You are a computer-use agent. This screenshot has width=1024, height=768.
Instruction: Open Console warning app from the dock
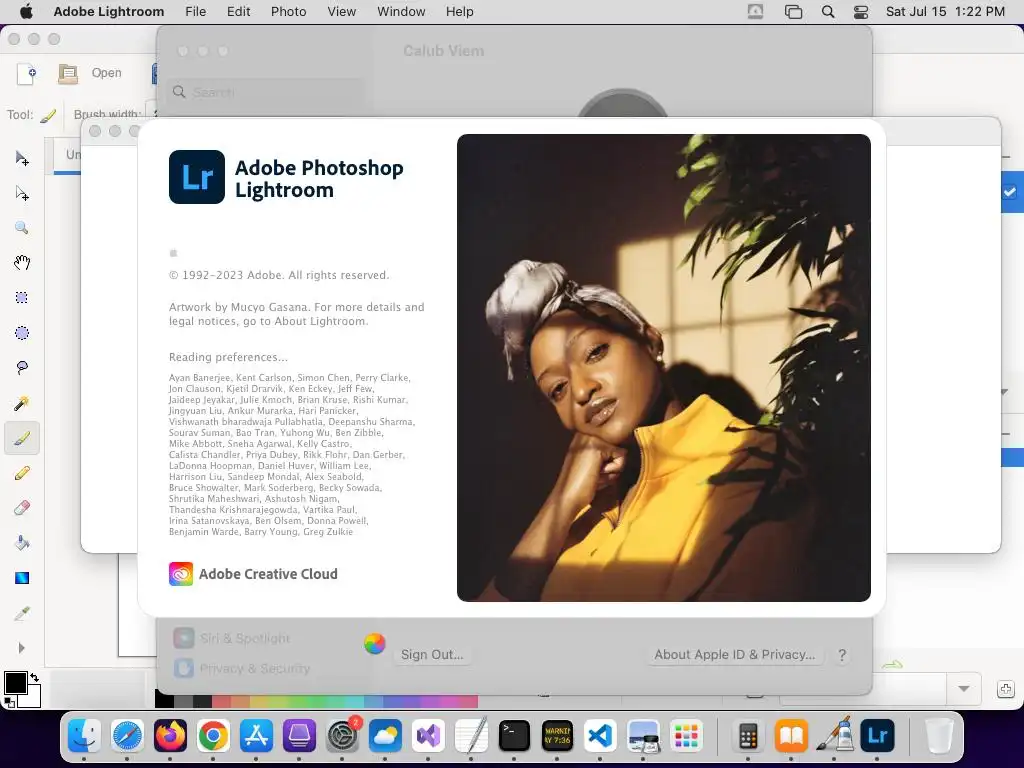pyautogui.click(x=557, y=736)
